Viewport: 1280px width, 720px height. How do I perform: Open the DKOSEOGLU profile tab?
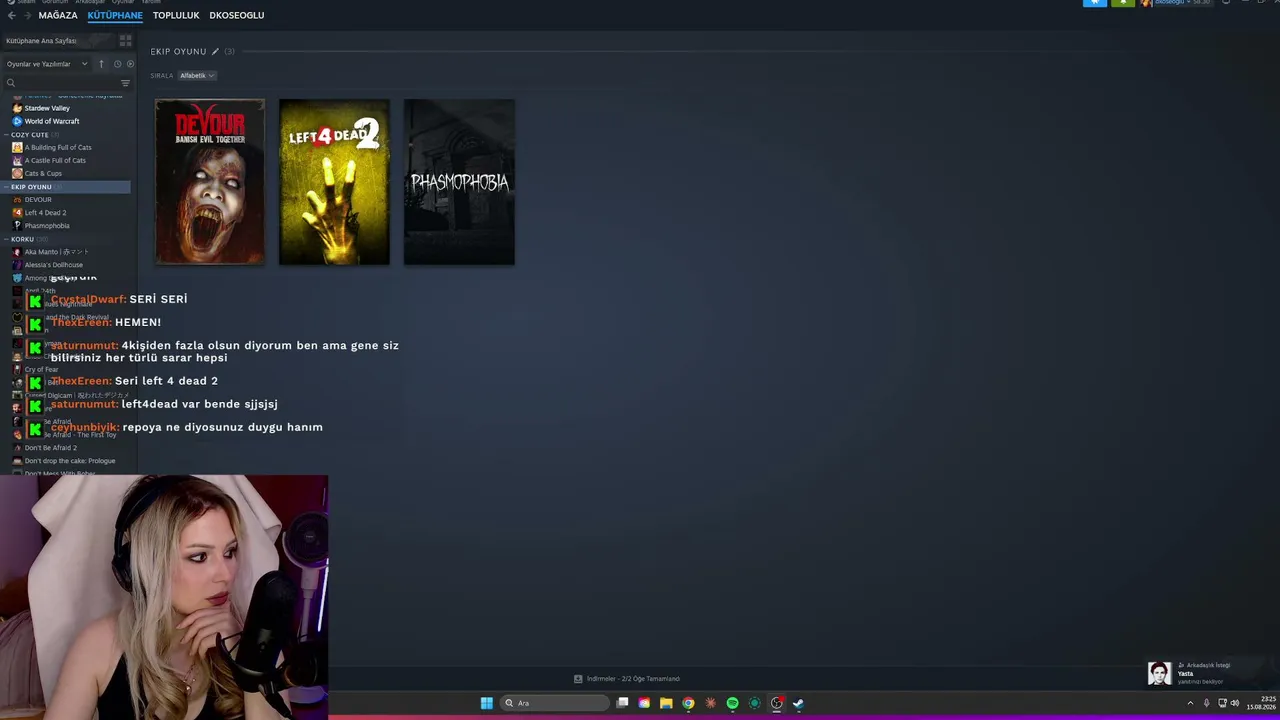coord(237,15)
